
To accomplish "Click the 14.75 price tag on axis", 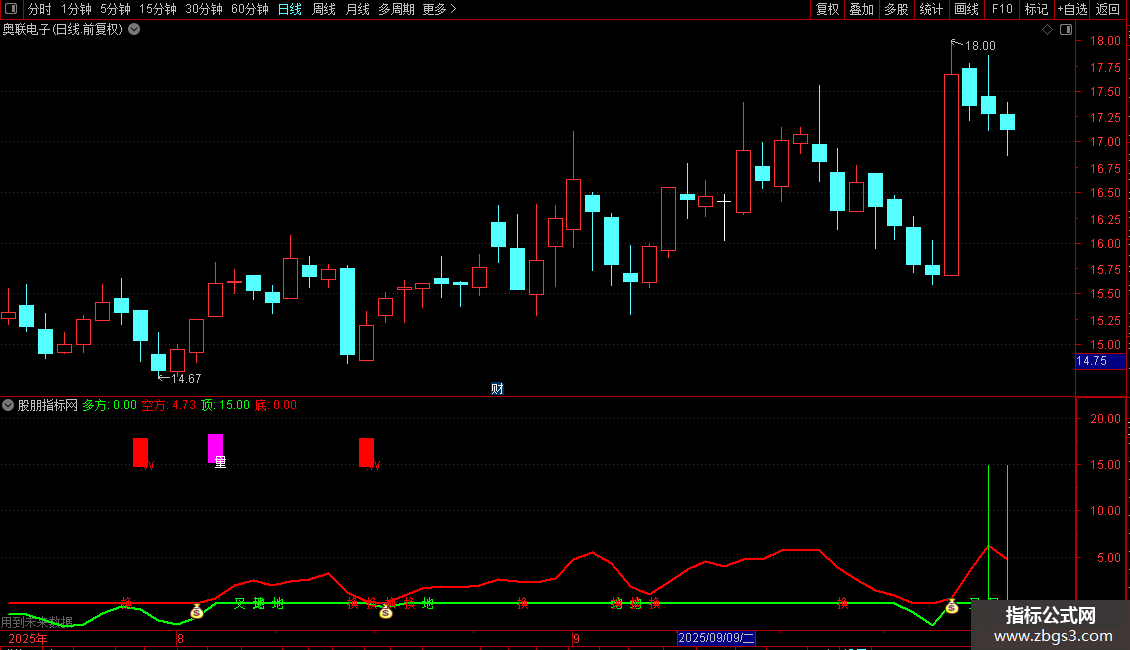I will (x=1100, y=361).
